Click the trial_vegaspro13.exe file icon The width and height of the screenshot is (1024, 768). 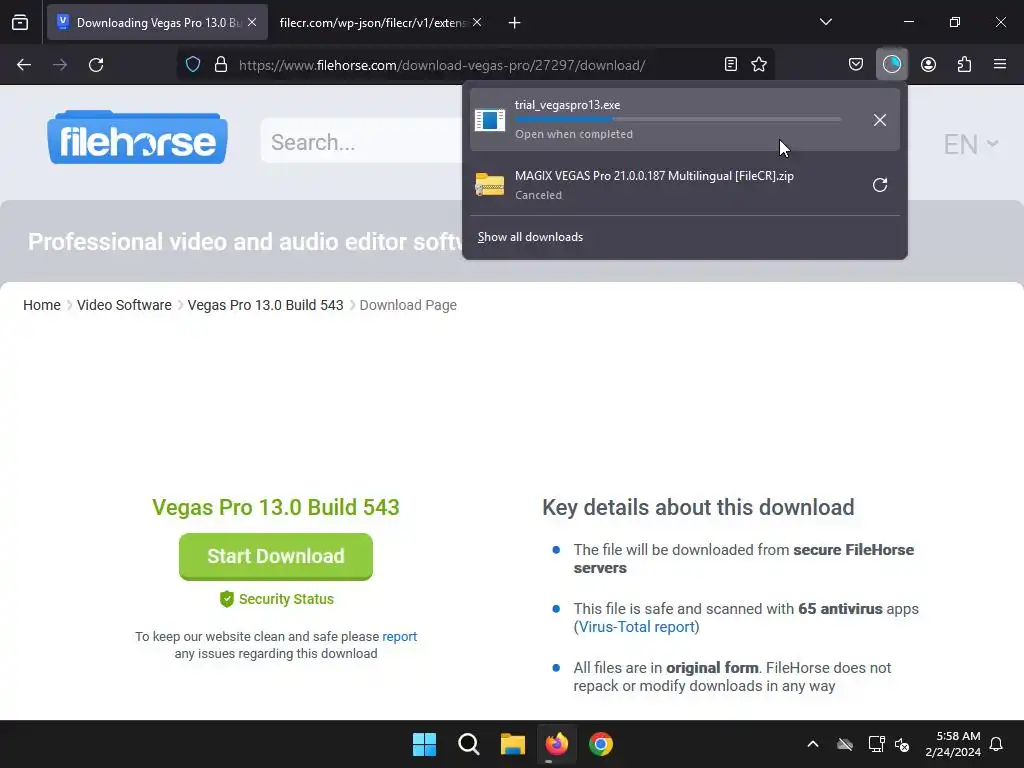490,120
